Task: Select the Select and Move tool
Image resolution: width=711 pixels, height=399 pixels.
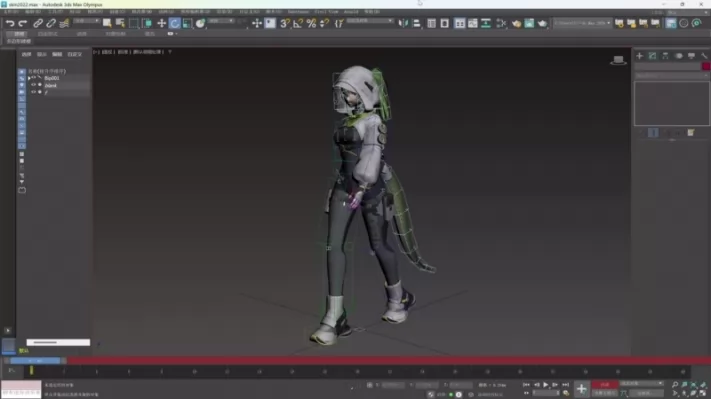Action: 161,23
